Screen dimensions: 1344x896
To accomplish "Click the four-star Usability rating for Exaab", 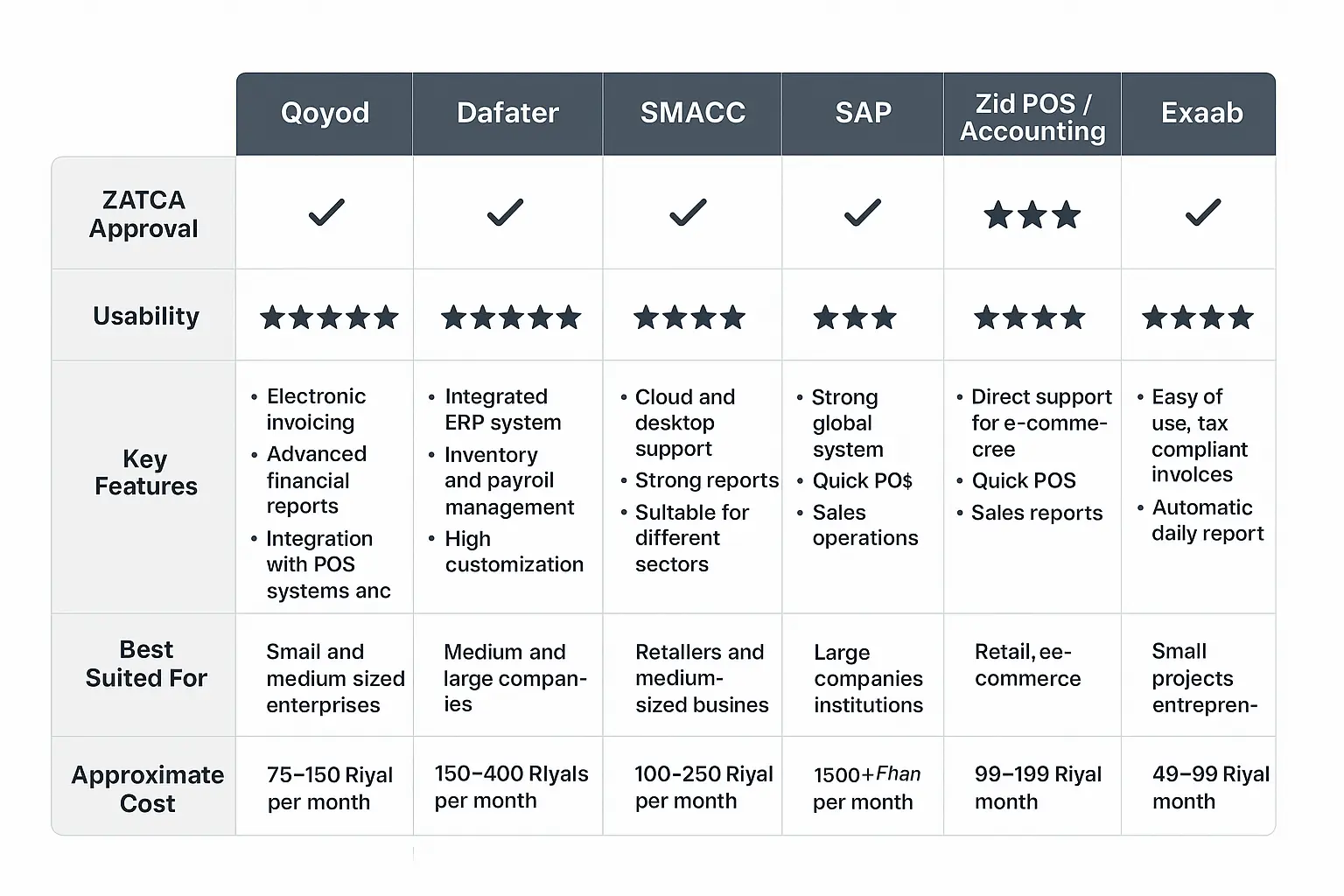I will pos(1197,317).
